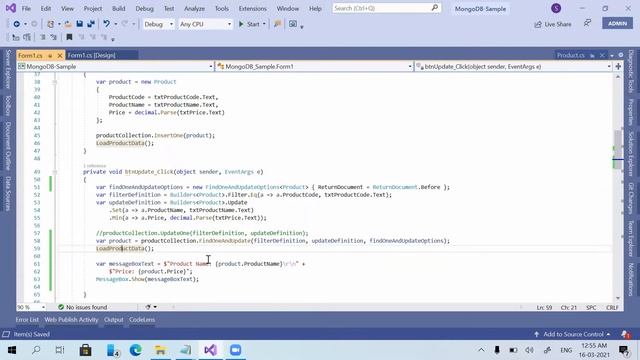Image resolution: width=640 pixels, height=360 pixels.
Task: Click the Visual Studio taskbar icon
Action: (x=210, y=350)
